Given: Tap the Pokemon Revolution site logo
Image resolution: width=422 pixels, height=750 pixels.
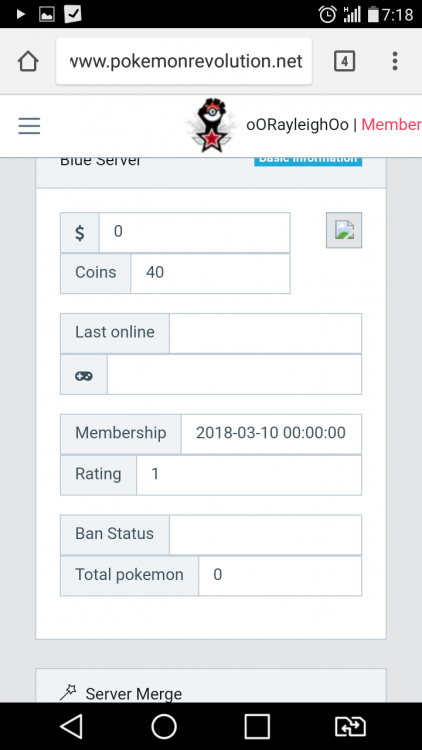Looking at the screenshot, I should (x=211, y=125).
